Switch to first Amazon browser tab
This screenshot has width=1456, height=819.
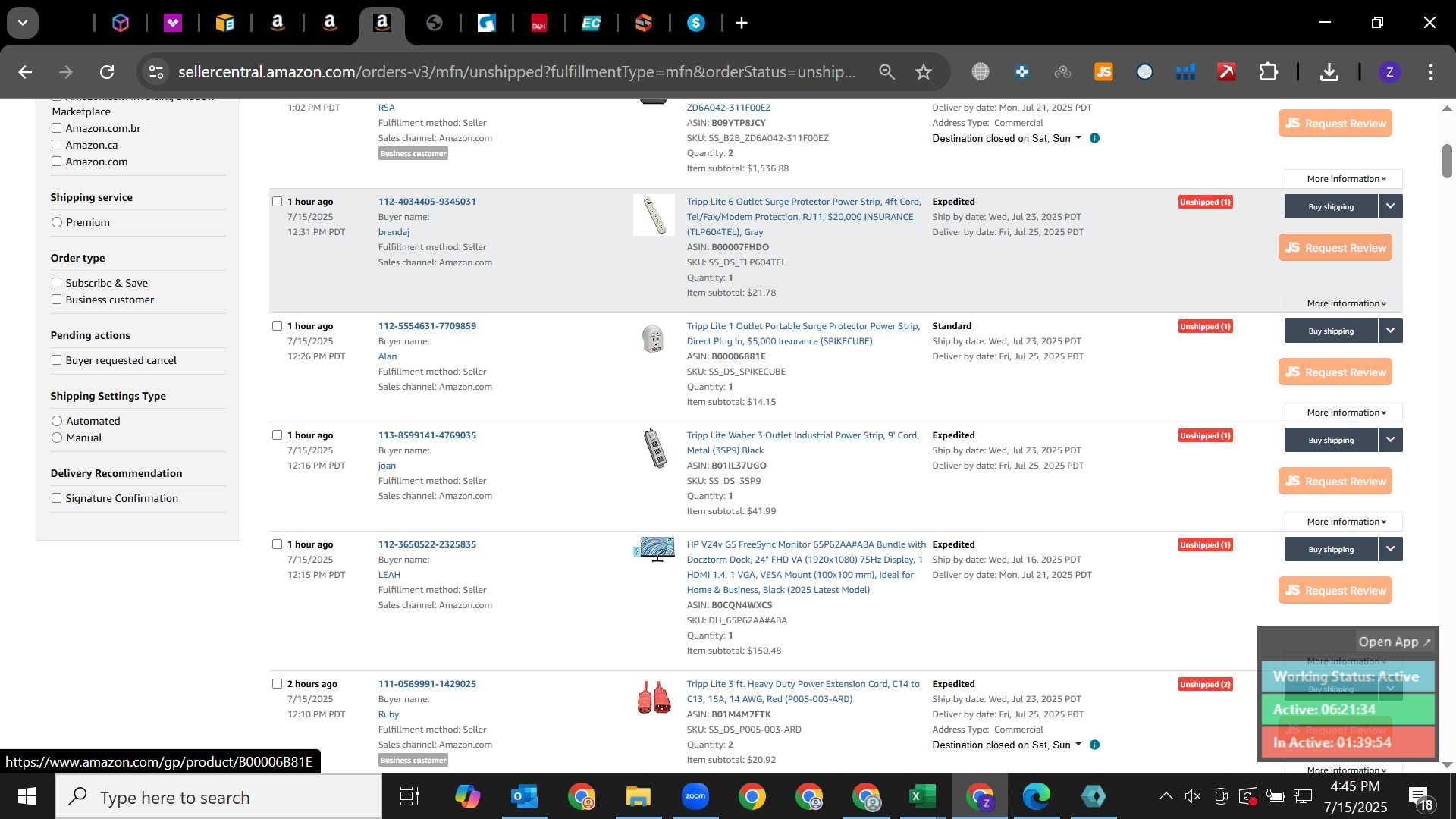point(278,24)
